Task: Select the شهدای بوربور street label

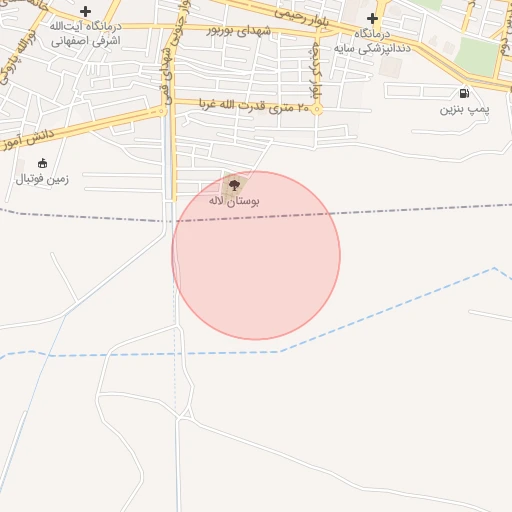Action: click(239, 31)
